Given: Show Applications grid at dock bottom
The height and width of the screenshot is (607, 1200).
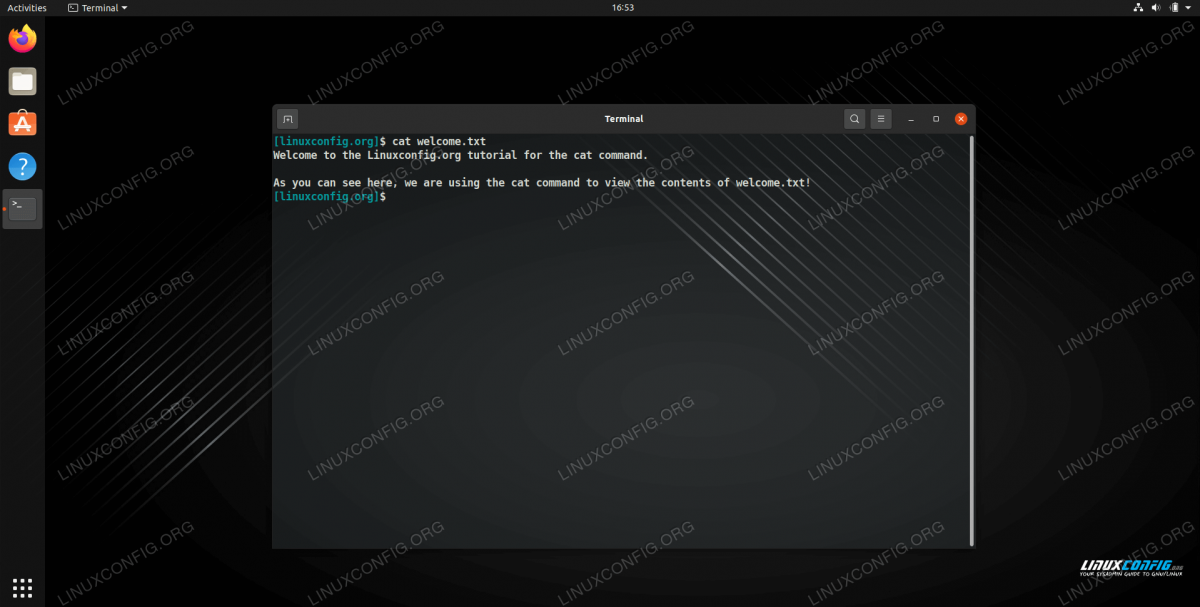Looking at the screenshot, I should pyautogui.click(x=22, y=587).
